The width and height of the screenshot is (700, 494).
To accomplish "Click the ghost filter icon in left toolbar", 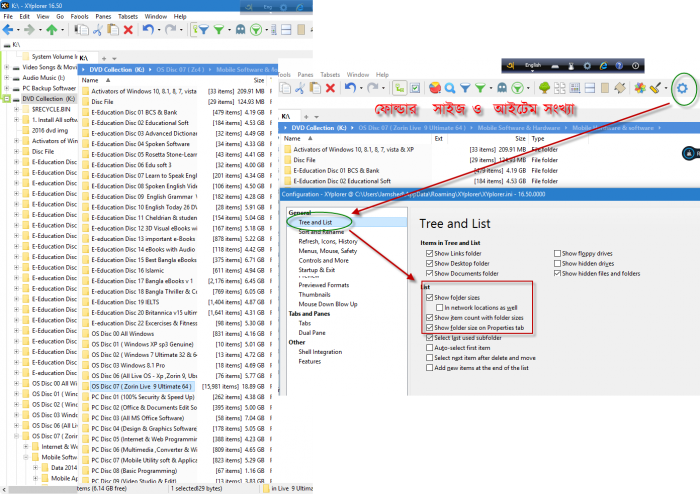I will click(240, 30).
